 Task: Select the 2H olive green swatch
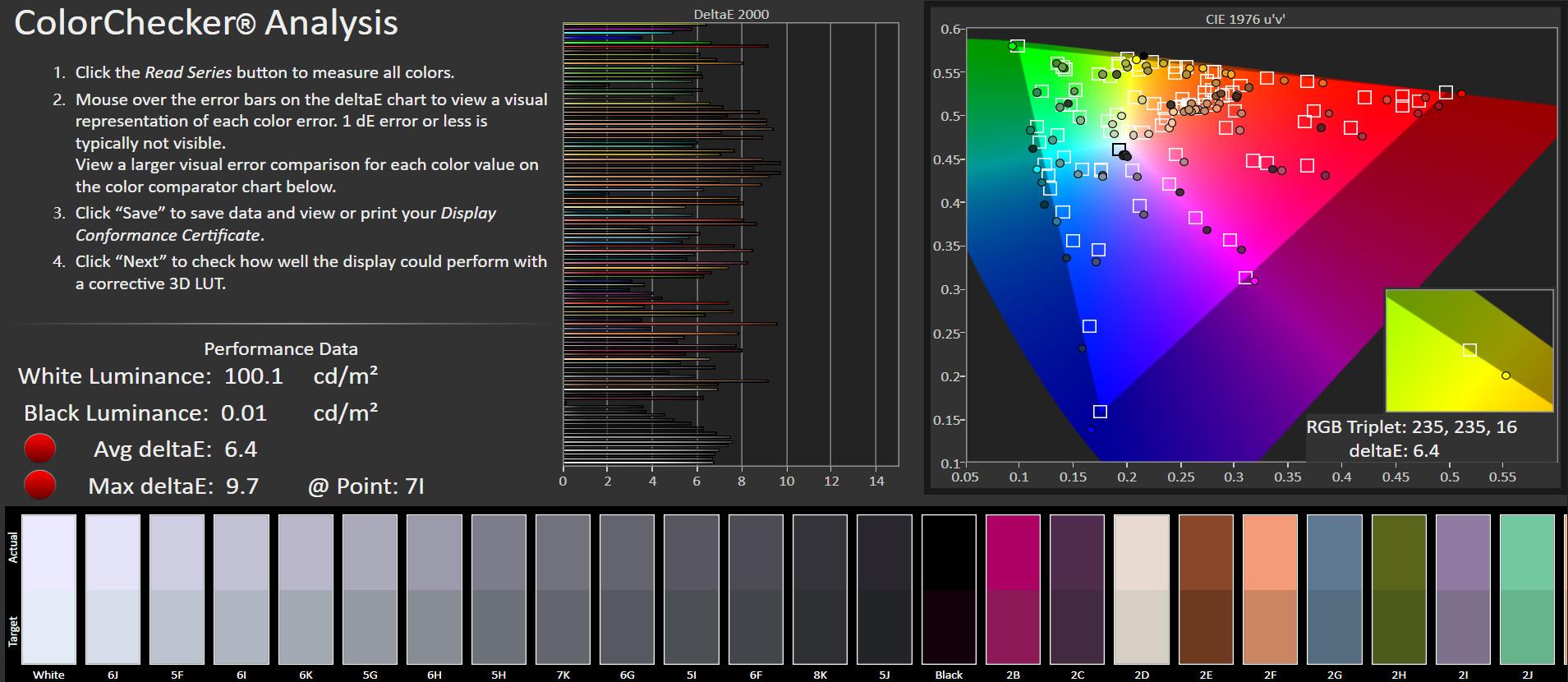tap(1399, 589)
